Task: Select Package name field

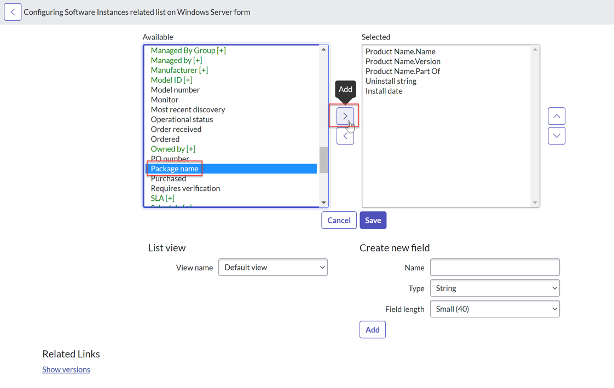Action: (x=175, y=169)
